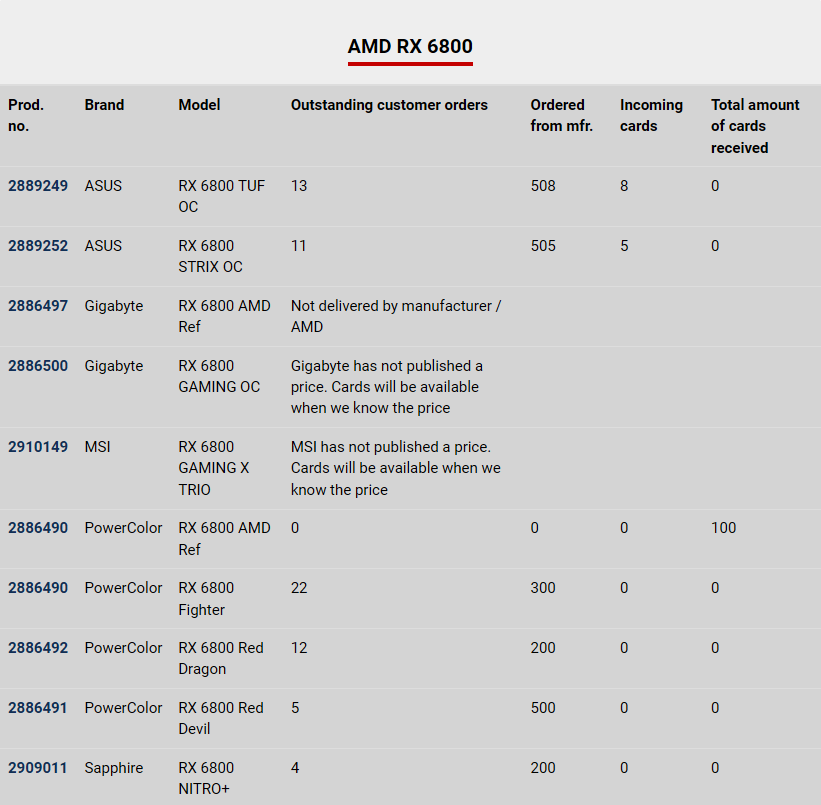
Task: Open product number 2889252 link
Action: coord(38,246)
